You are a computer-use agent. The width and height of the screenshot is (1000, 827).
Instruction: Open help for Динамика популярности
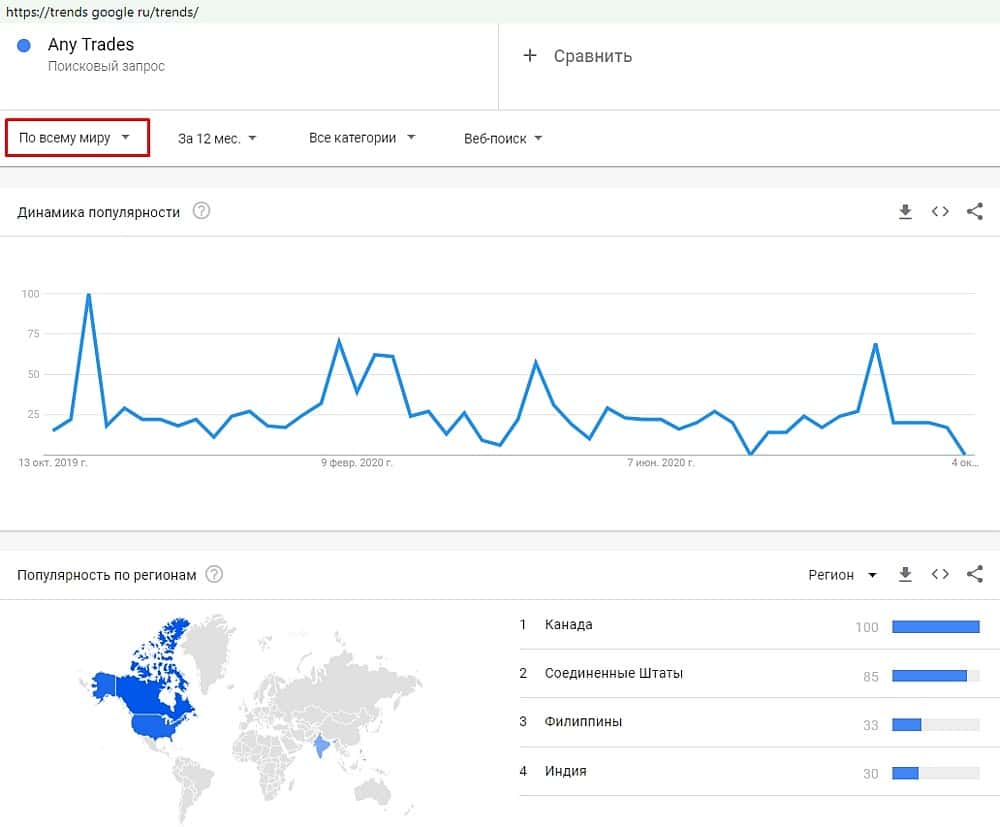coord(201,211)
